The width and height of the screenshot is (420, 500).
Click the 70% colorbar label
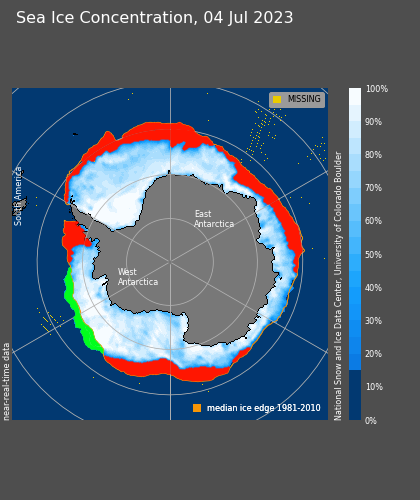373,188
